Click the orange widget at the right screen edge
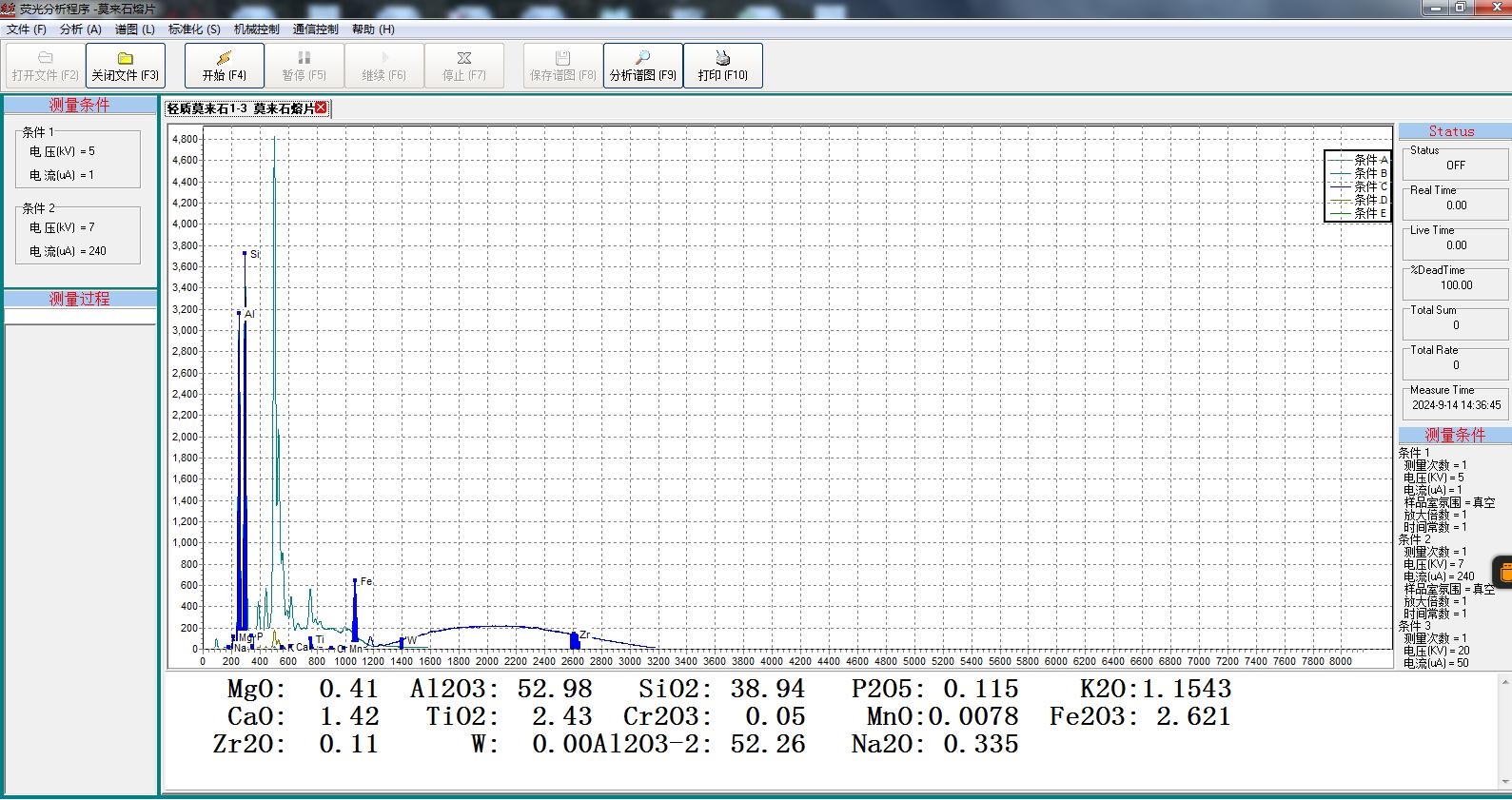This screenshot has width=1512, height=800. [x=1503, y=572]
